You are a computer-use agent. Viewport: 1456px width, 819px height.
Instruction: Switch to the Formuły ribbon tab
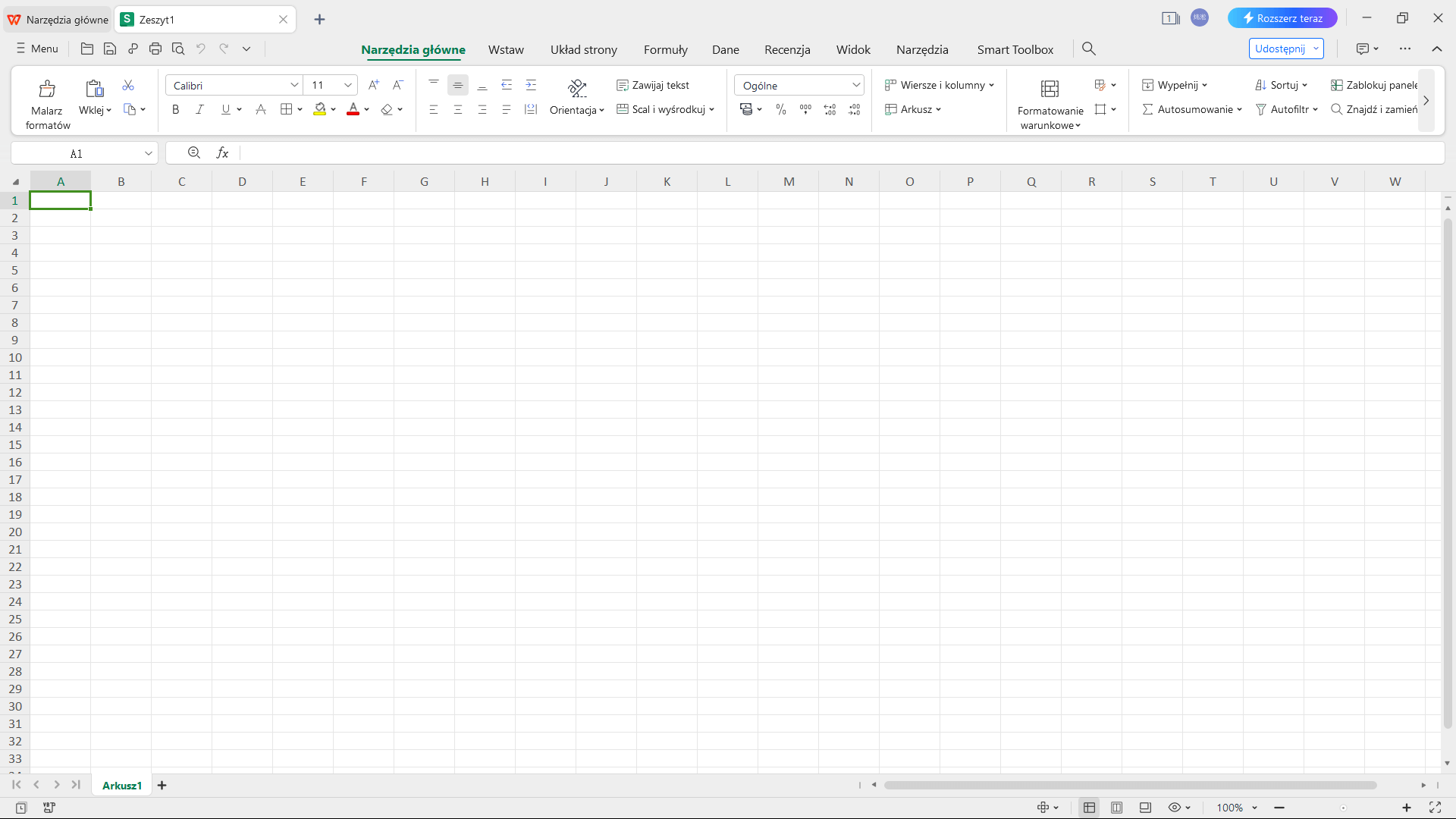[x=665, y=49]
